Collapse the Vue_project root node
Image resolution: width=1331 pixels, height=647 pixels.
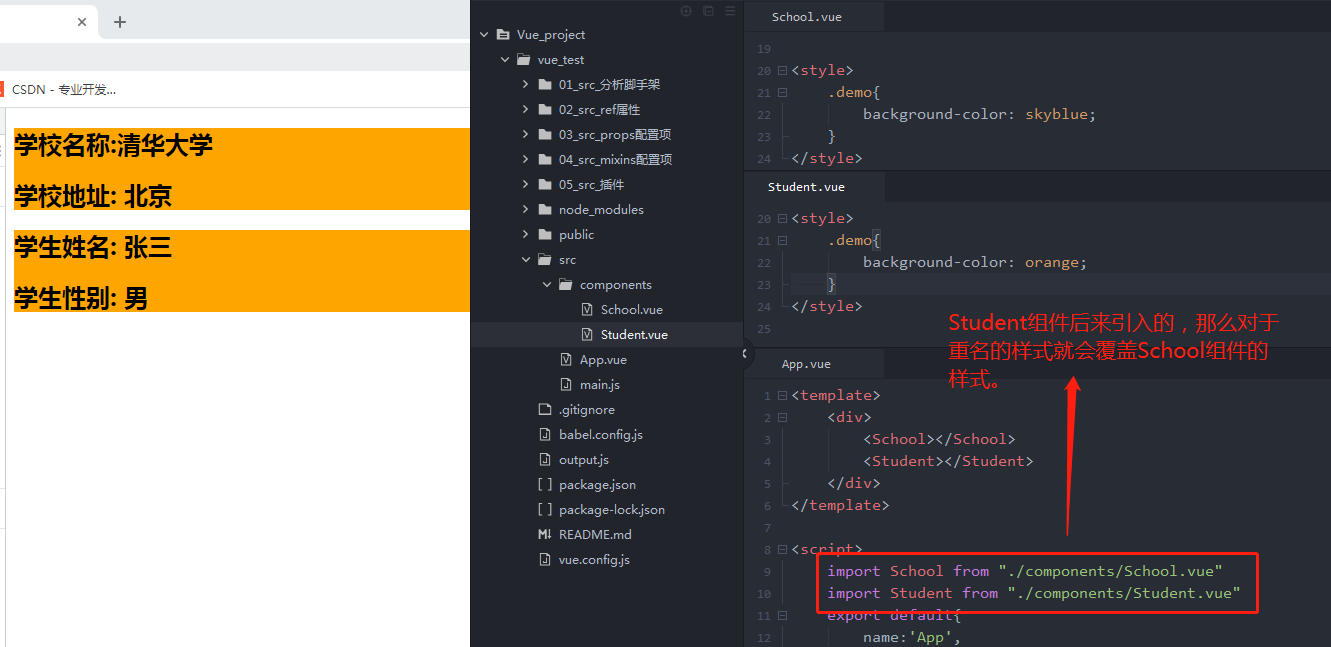pyautogui.click(x=484, y=35)
